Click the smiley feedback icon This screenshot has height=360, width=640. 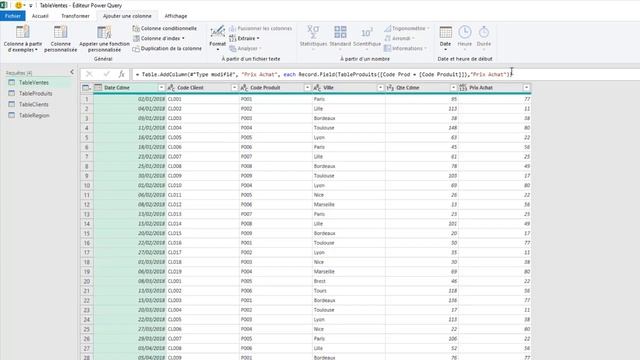(x=18, y=5)
